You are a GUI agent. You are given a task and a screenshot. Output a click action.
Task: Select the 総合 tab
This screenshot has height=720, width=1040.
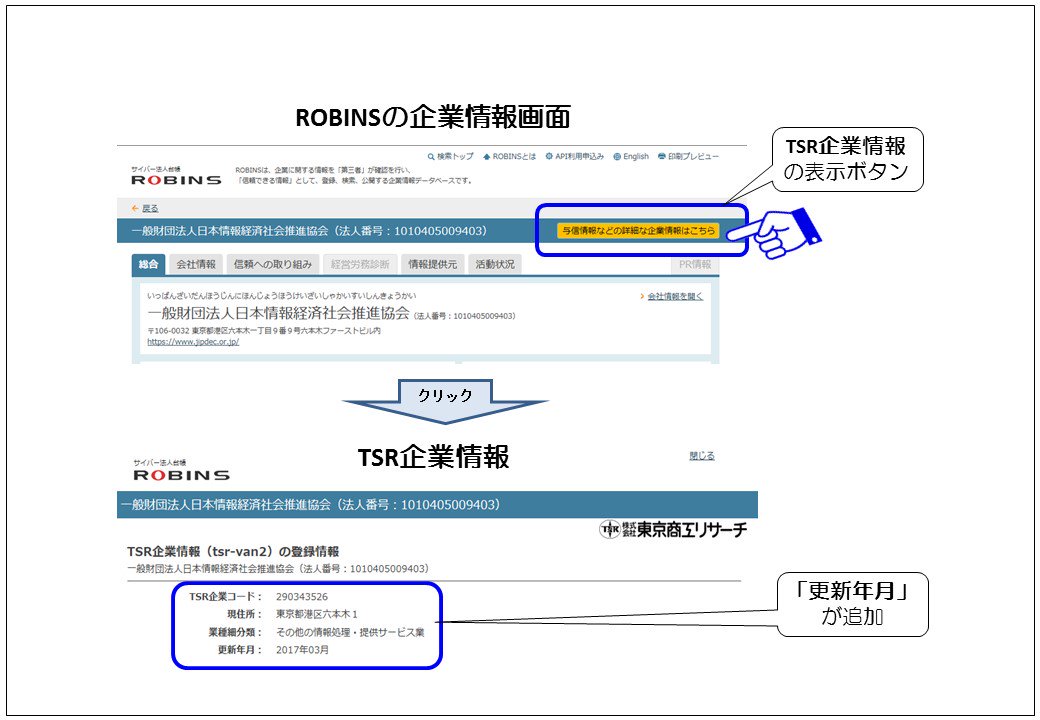[x=149, y=264]
